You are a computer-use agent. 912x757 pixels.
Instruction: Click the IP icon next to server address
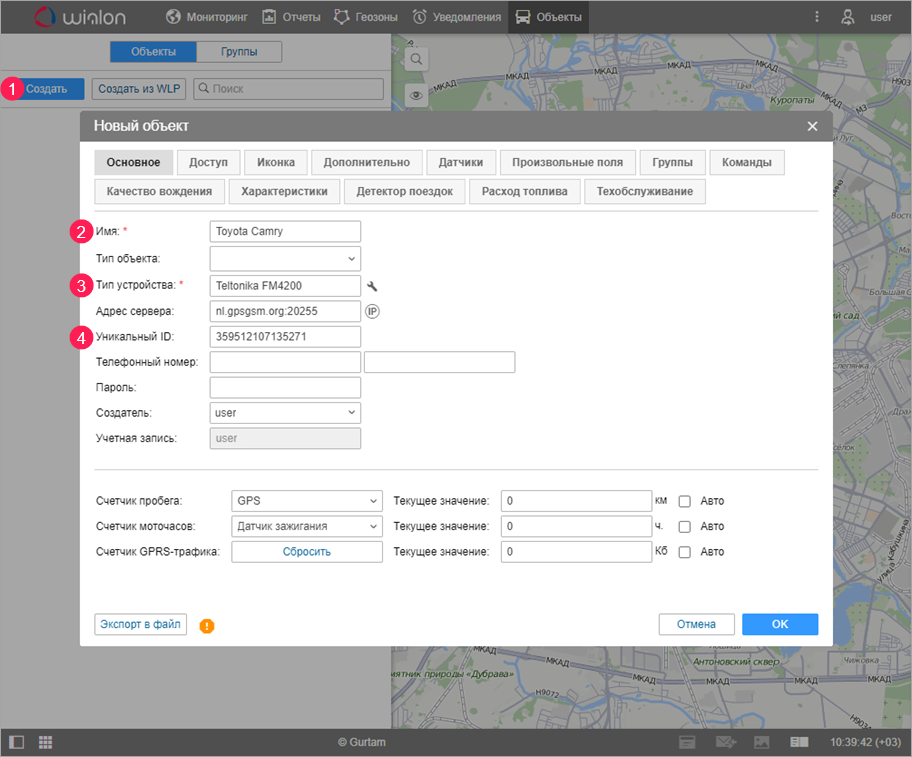(372, 312)
